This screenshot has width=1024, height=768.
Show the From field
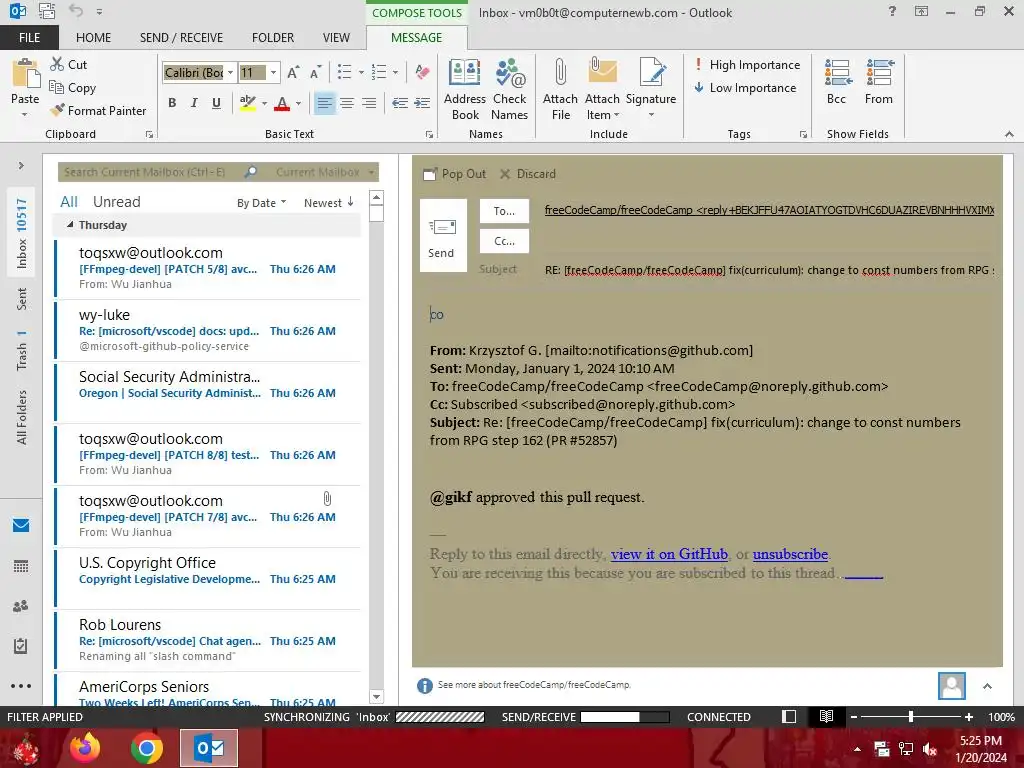click(x=879, y=82)
